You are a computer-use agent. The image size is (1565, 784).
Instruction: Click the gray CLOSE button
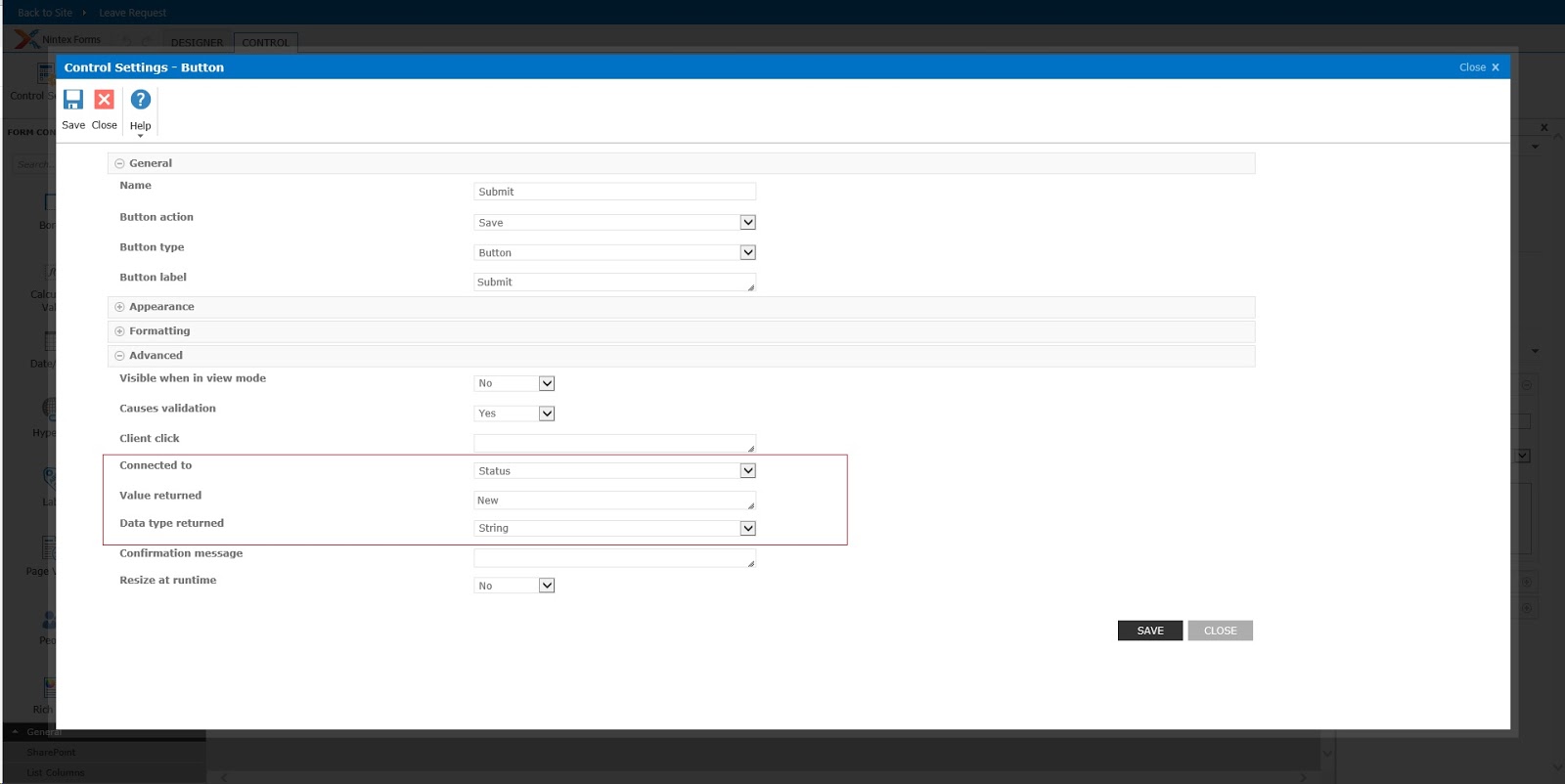pyautogui.click(x=1221, y=631)
